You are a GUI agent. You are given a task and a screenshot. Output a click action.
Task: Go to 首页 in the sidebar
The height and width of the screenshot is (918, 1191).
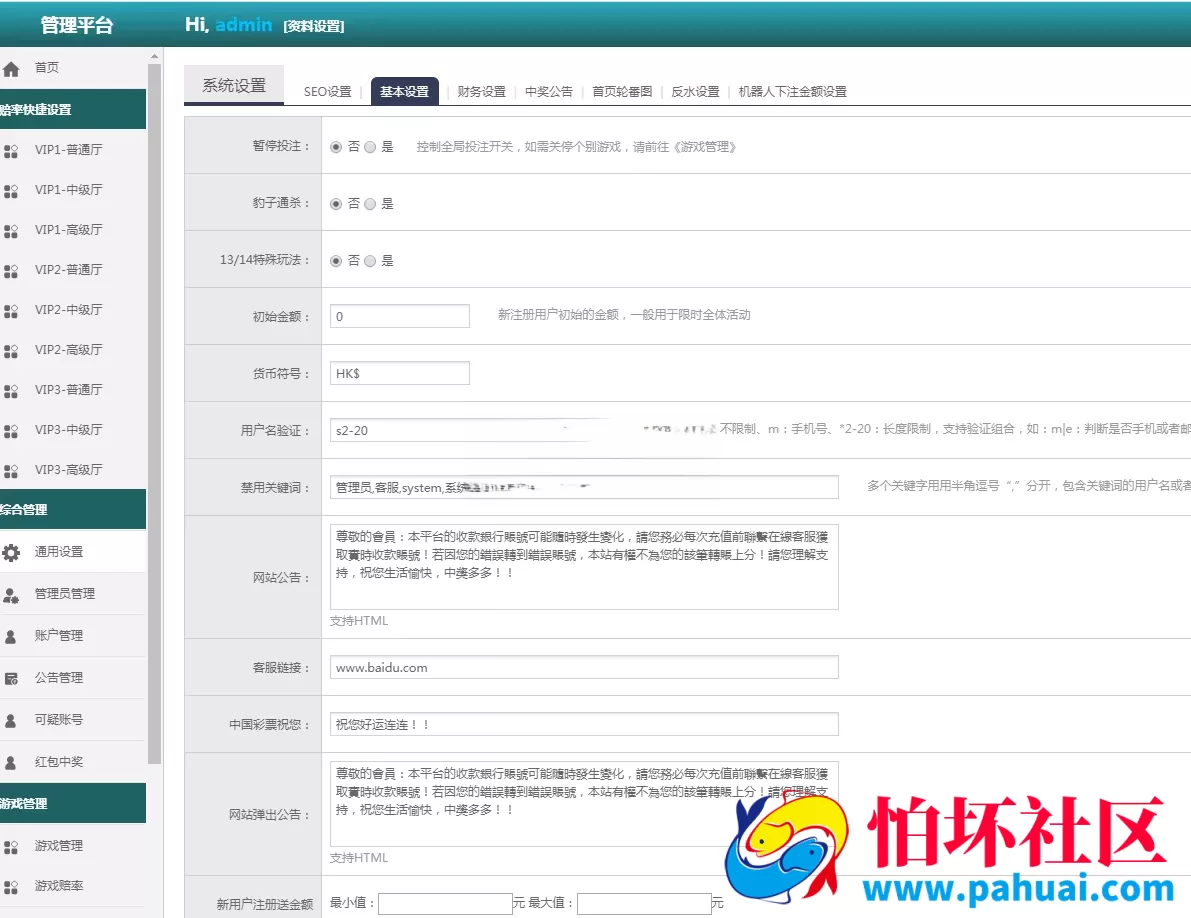(x=46, y=68)
